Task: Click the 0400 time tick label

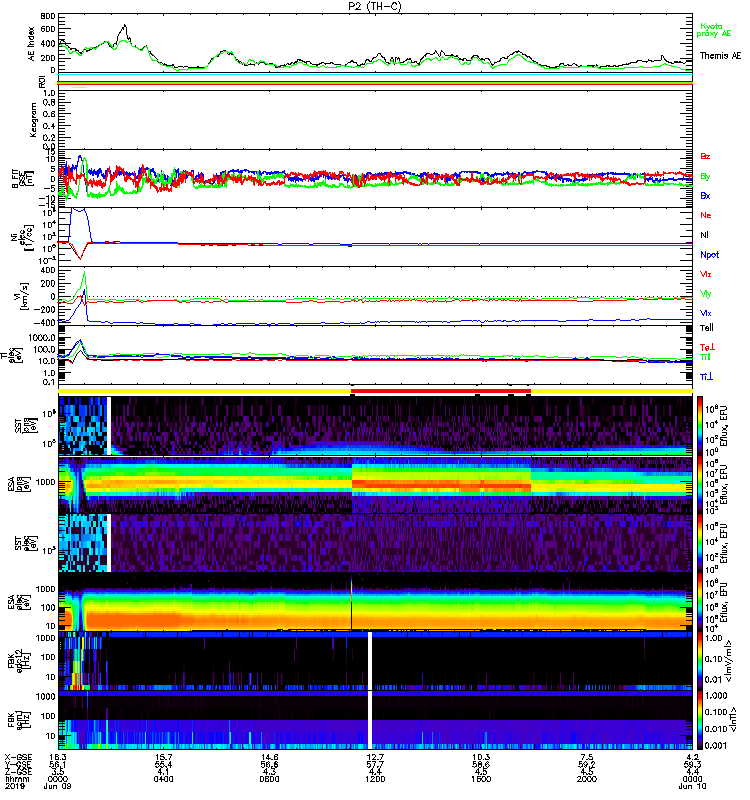Action: pyautogui.click(x=164, y=780)
